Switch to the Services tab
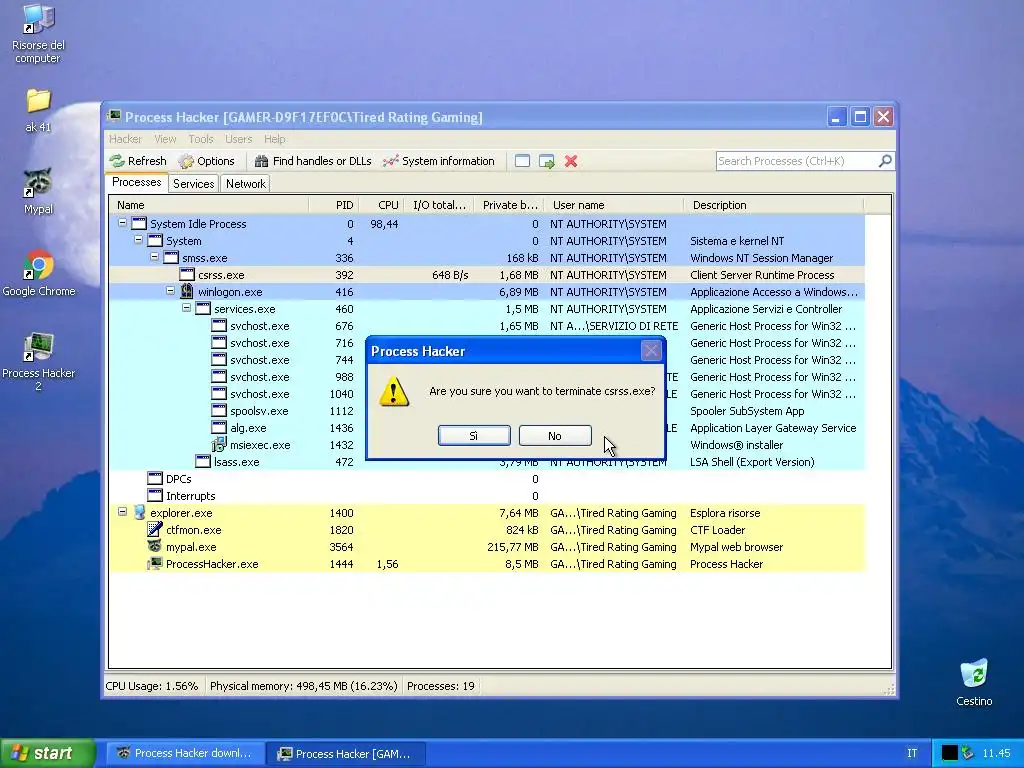 coord(193,184)
